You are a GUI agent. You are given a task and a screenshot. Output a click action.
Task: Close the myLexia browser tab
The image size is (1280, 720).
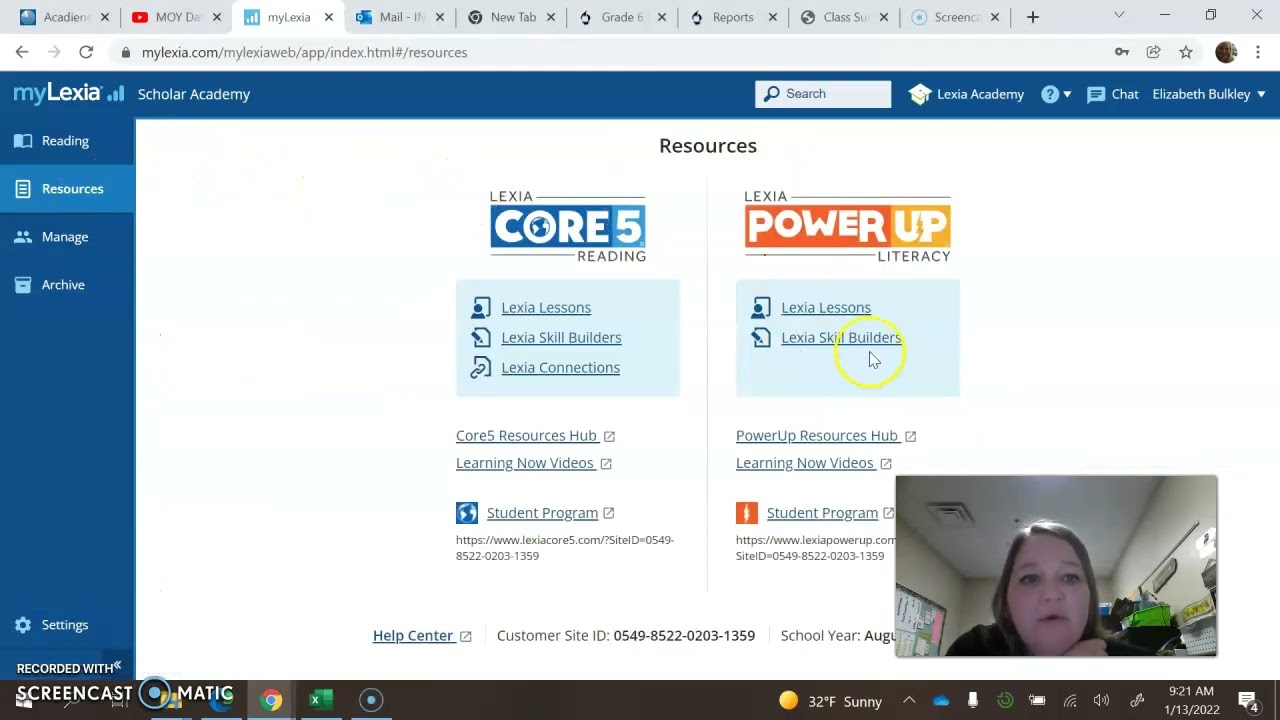(x=328, y=17)
